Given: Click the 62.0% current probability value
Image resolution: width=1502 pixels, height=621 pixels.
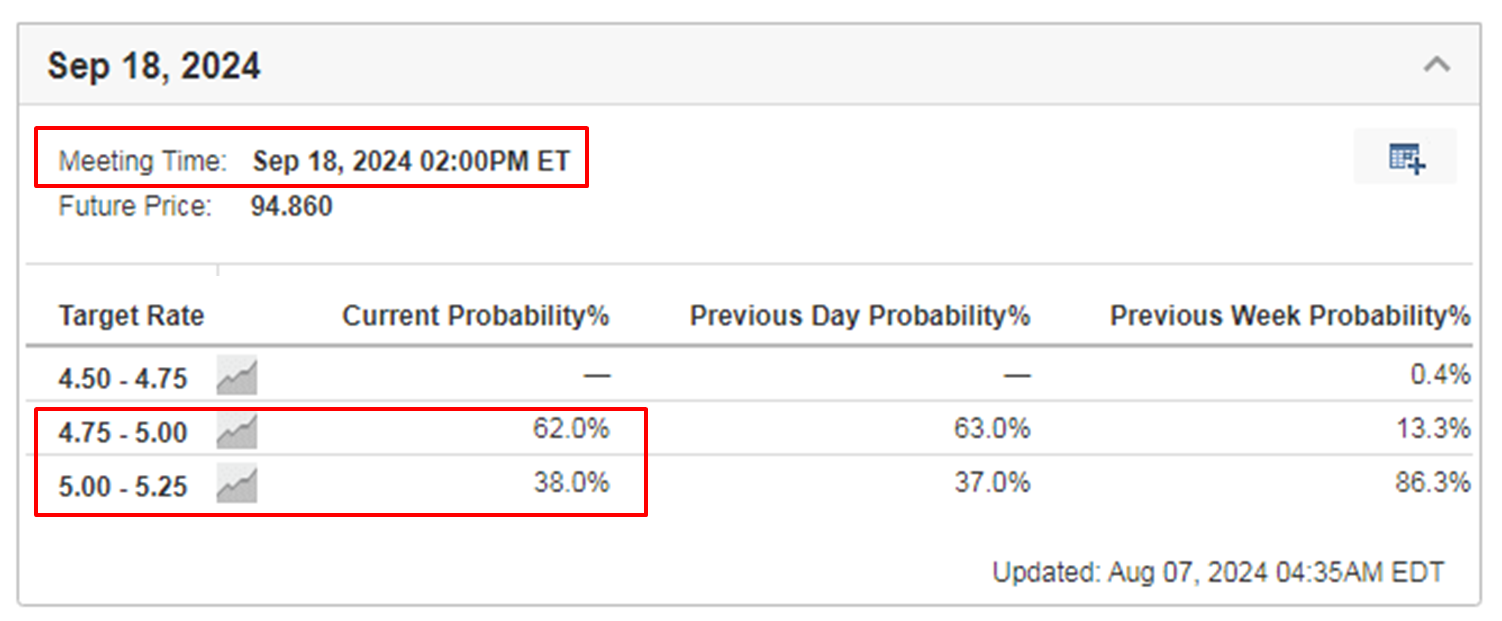Looking at the screenshot, I should 571,429.
